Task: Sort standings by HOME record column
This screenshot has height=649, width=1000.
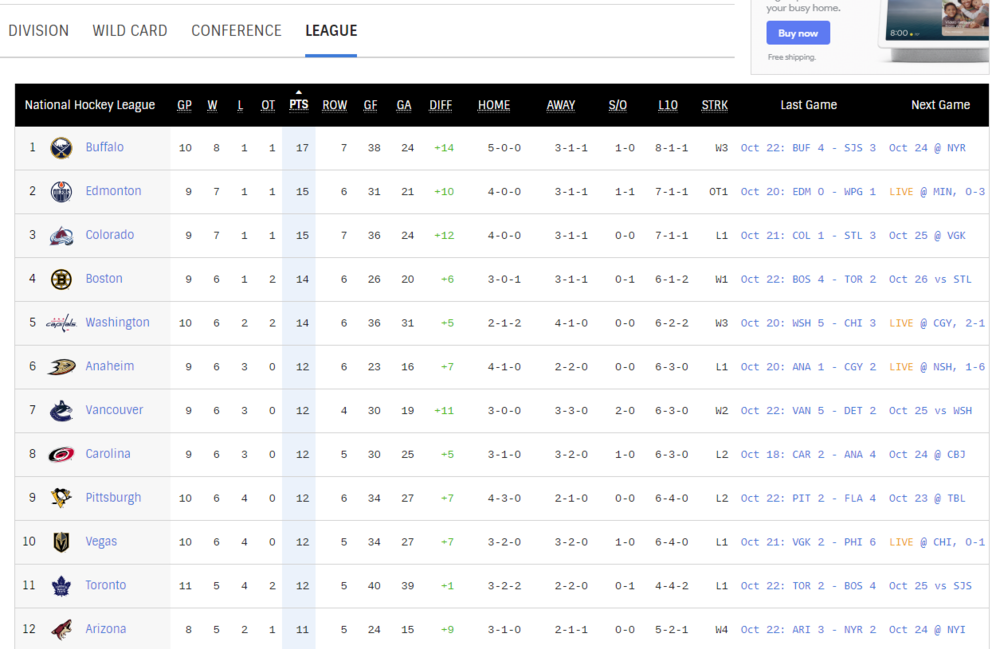Action: (494, 105)
